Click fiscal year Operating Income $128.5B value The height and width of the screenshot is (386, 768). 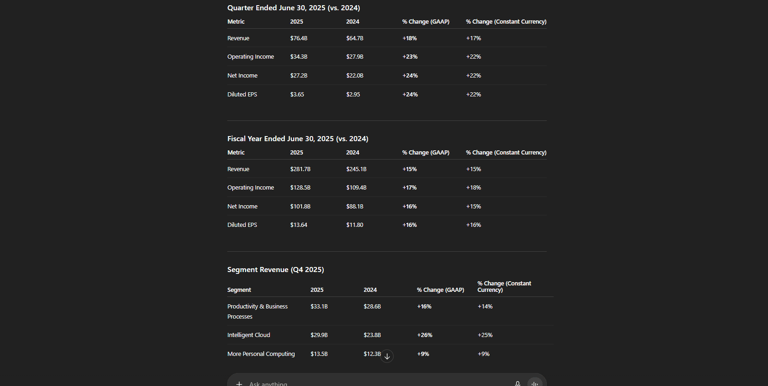[x=300, y=188]
